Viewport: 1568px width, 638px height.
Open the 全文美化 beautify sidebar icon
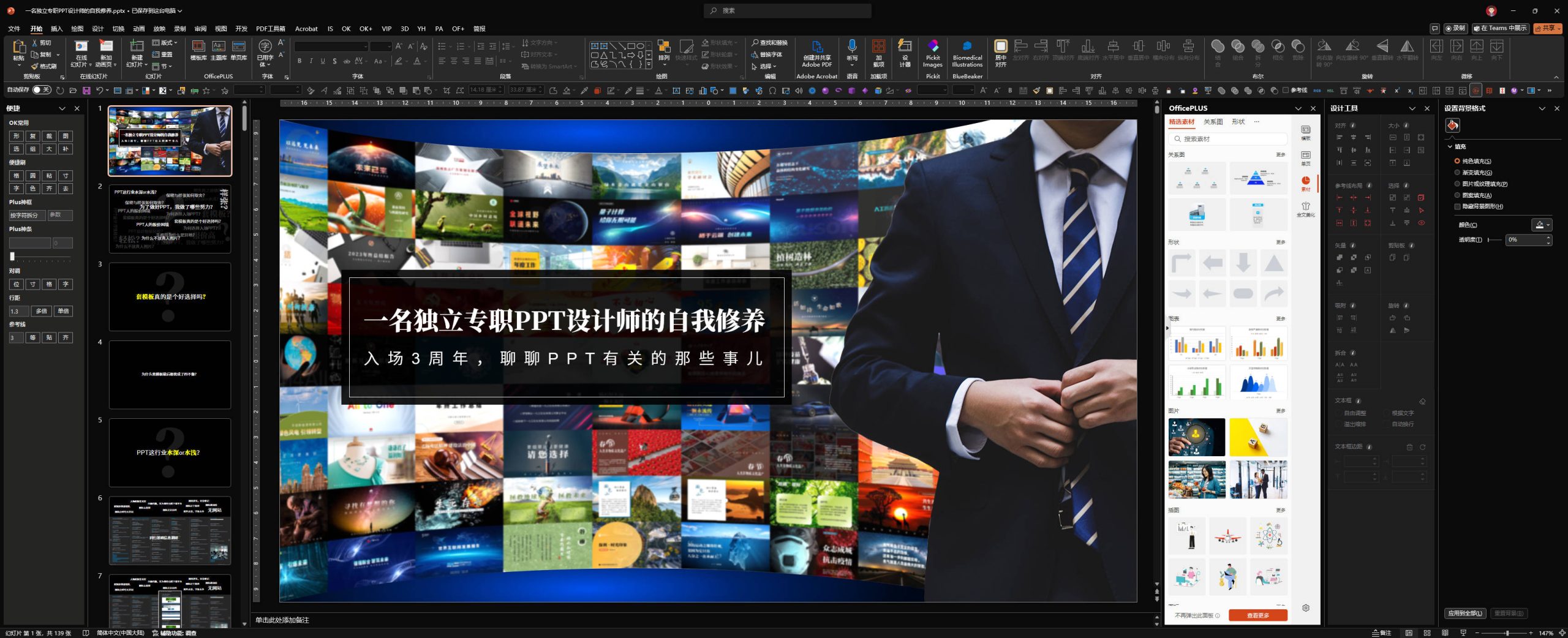click(x=1305, y=209)
